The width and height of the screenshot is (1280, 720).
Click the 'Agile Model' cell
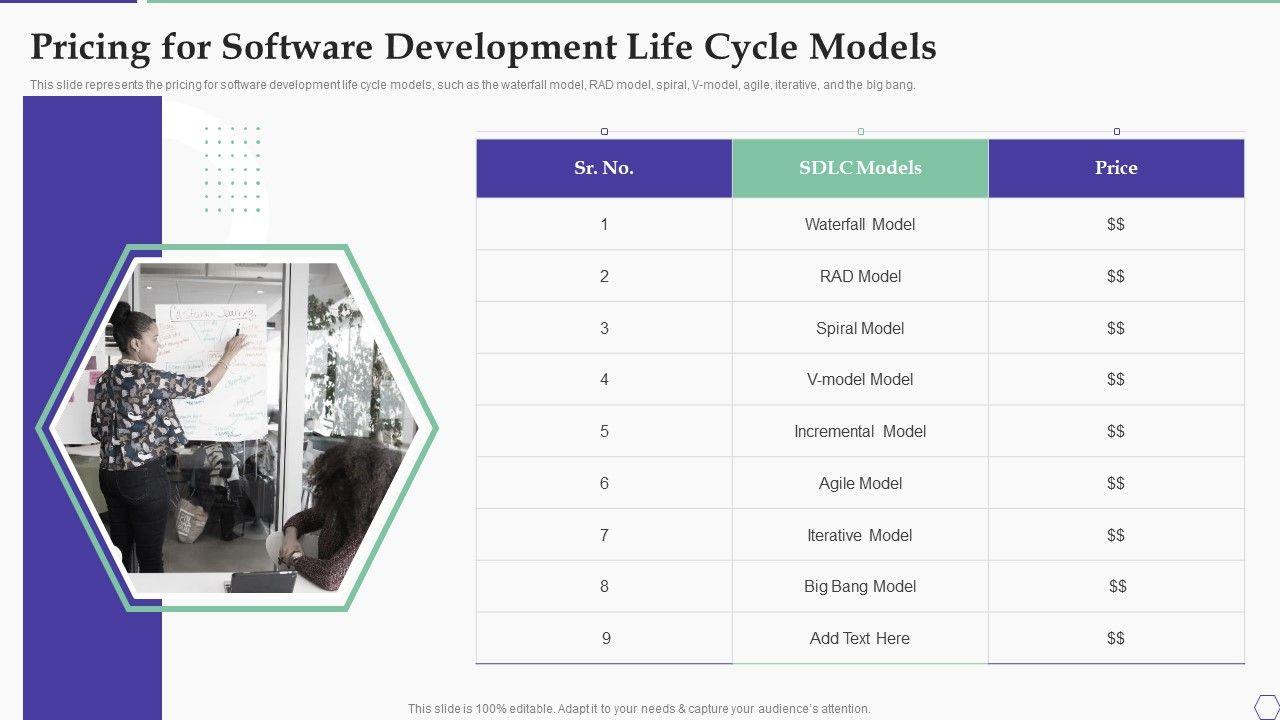click(x=860, y=483)
